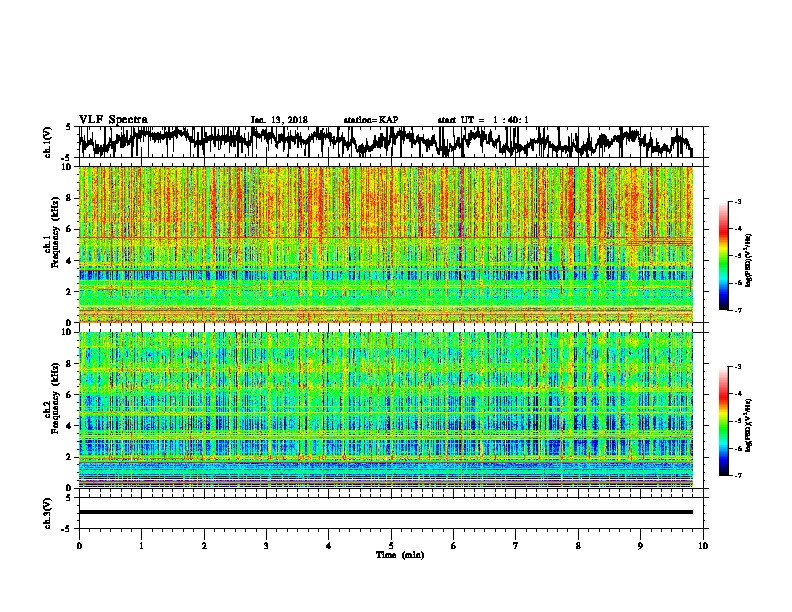This screenshot has width=792, height=612.
Task: Click the ch.2 color bar log(PSD) label
Action: coord(748,426)
